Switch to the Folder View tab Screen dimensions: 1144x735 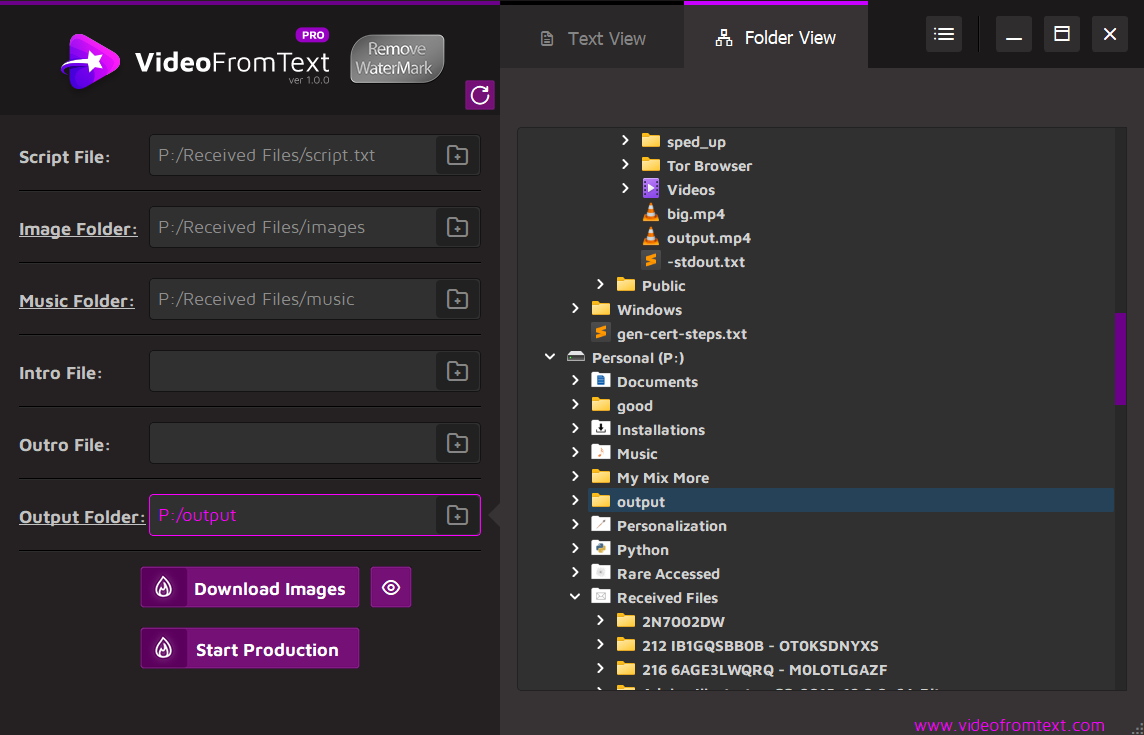click(x=776, y=38)
